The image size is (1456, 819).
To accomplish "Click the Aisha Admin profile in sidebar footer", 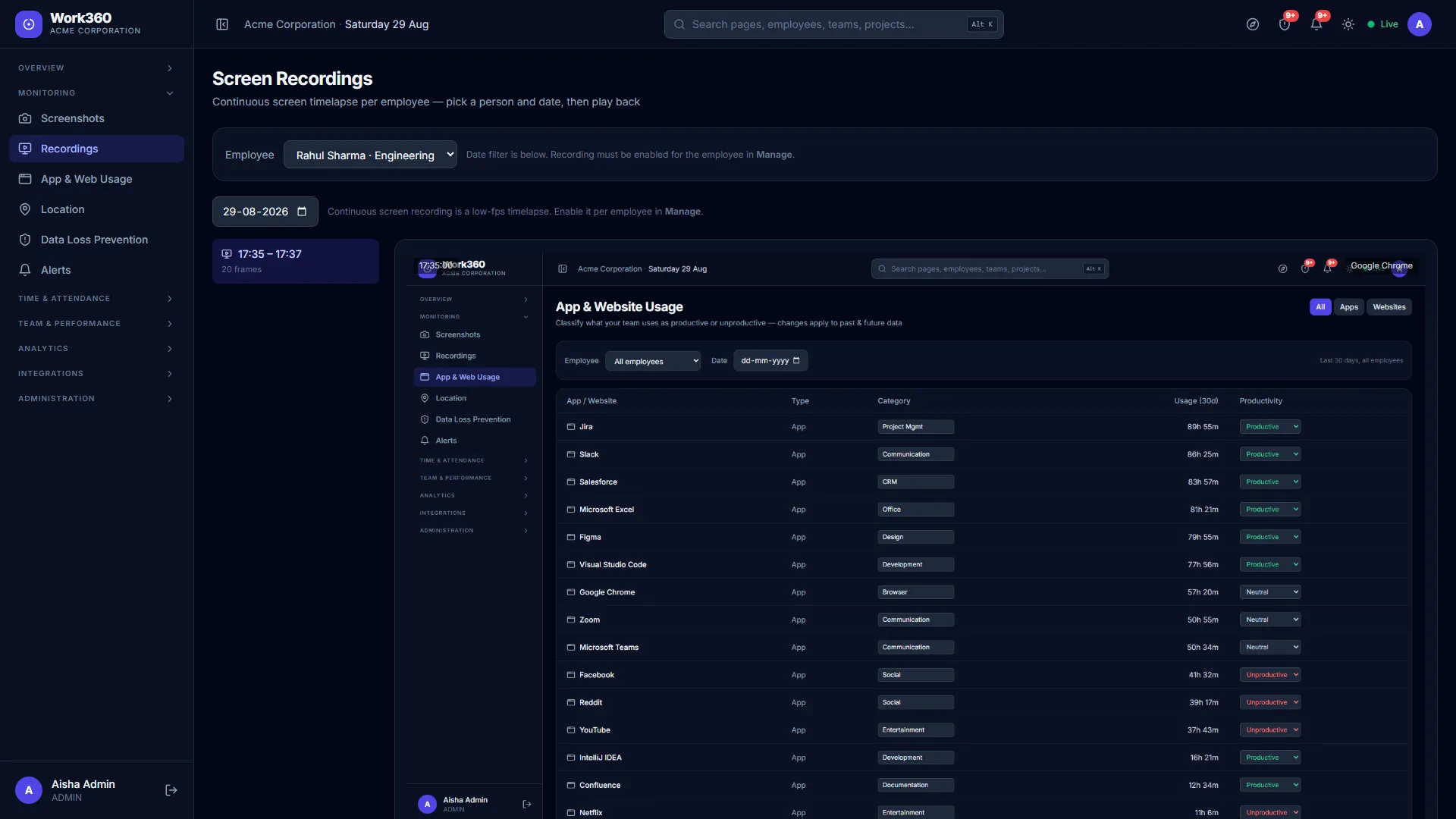I will click(x=83, y=790).
